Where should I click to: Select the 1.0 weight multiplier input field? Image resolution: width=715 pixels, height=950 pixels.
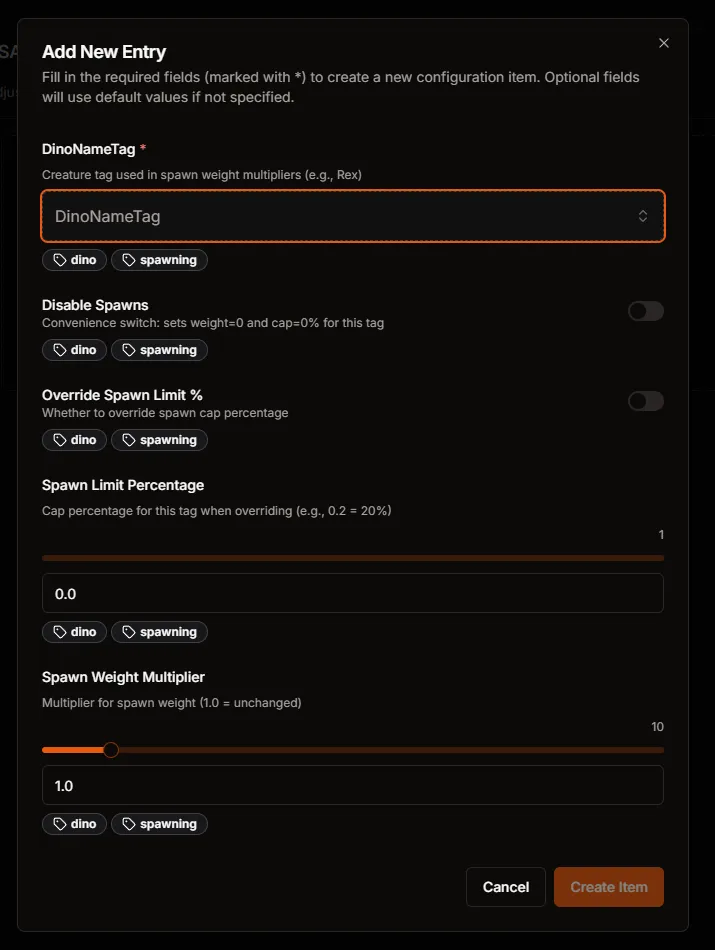pos(352,785)
